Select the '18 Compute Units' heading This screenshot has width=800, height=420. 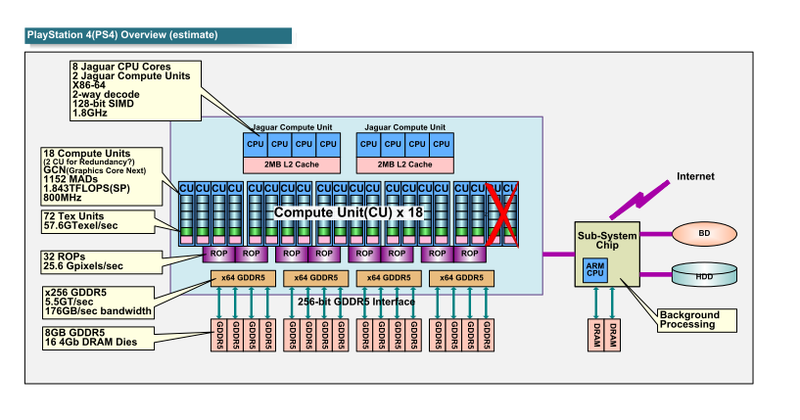(x=87, y=154)
